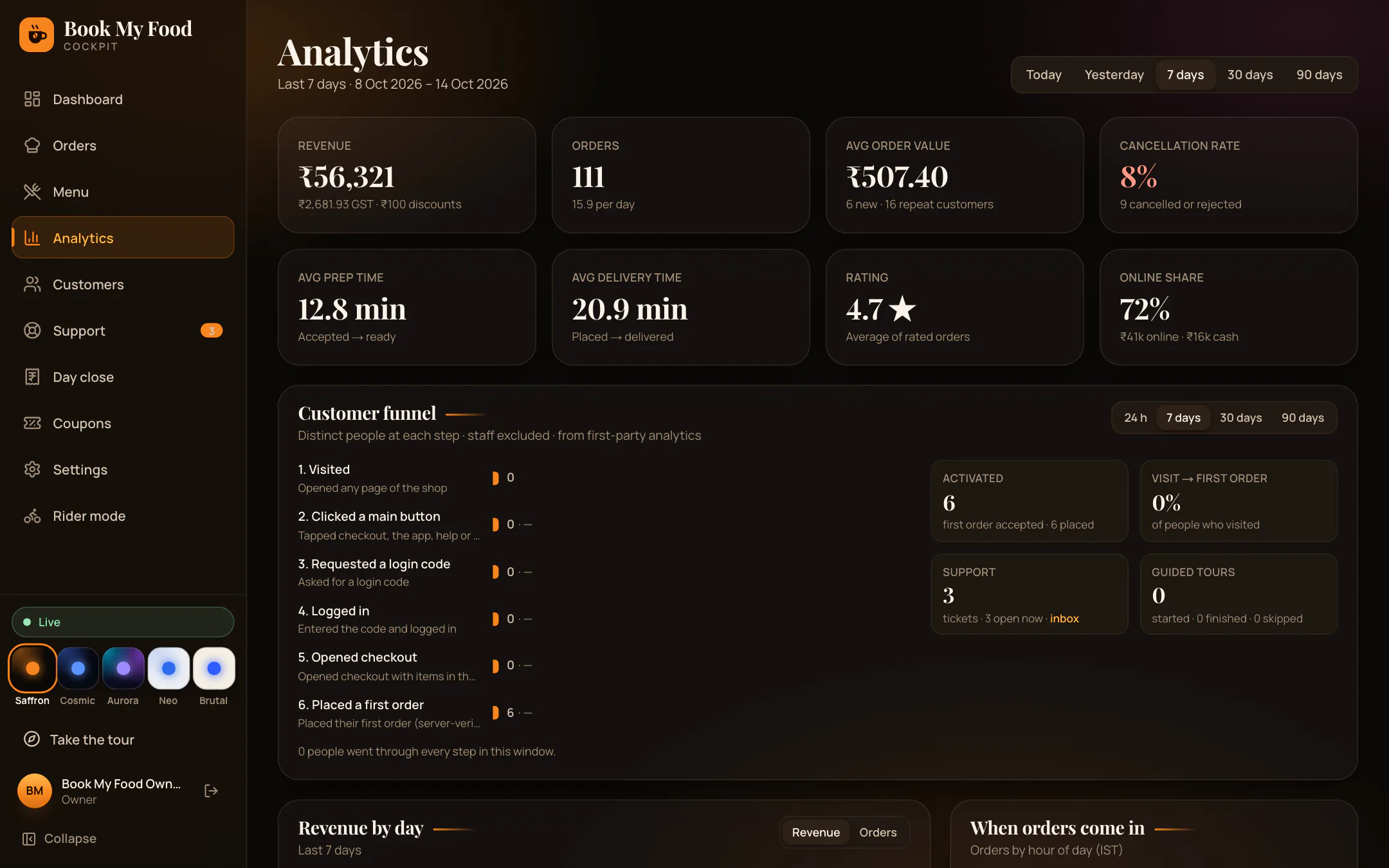Click the Analytics bar chart icon
This screenshot has width=1389, height=868.
click(x=32, y=238)
